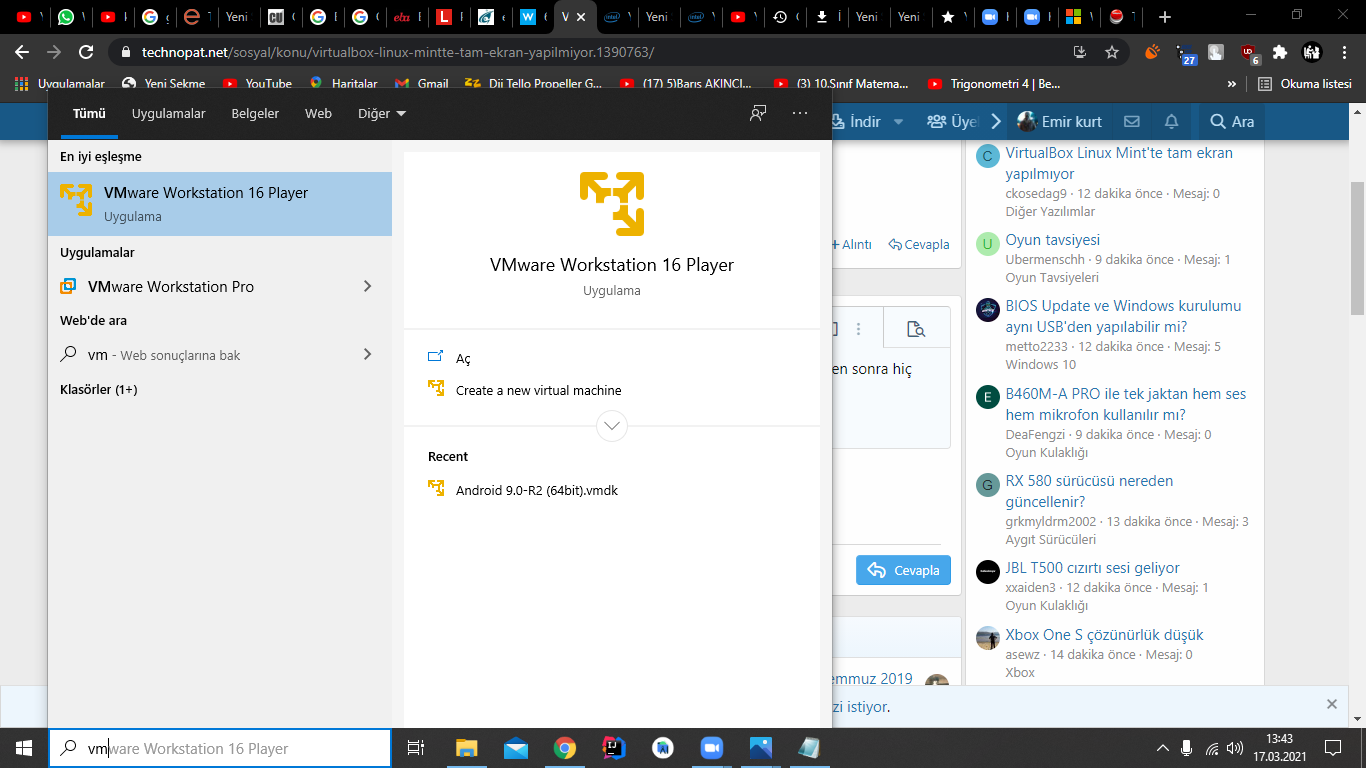Open the Oyun tavsiyesi thread link

(1053, 240)
